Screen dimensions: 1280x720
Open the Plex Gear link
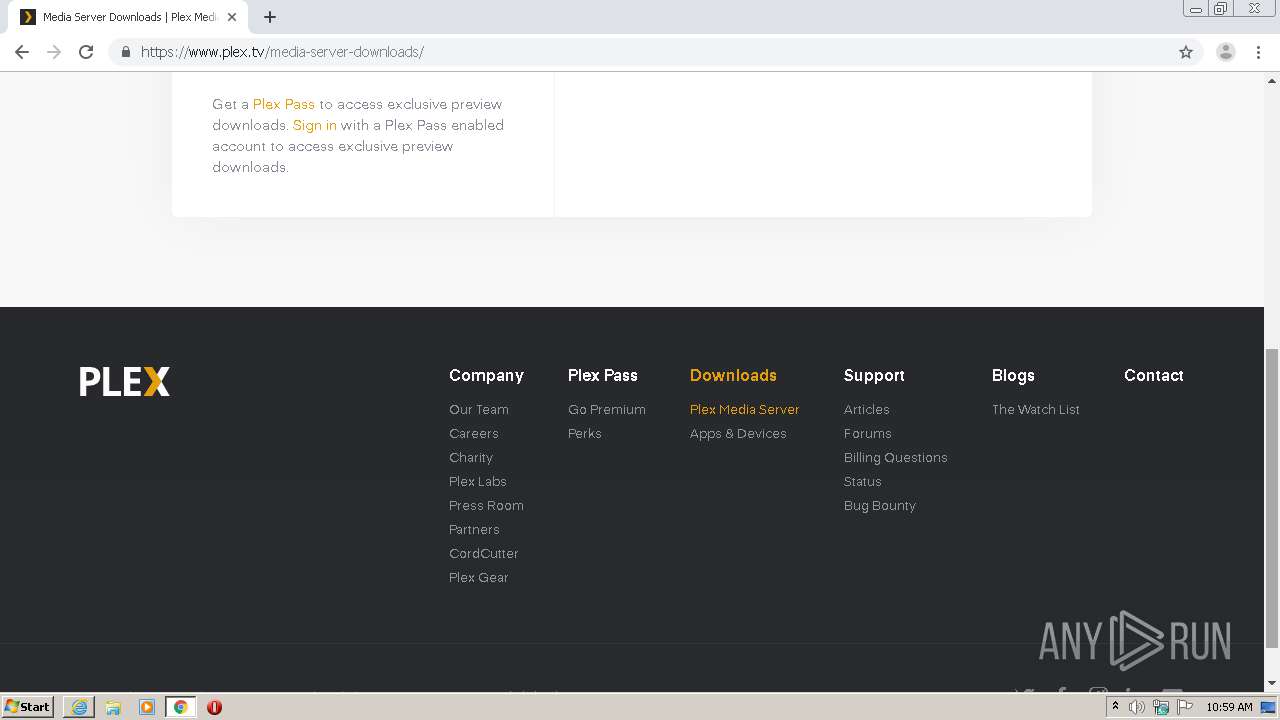click(479, 577)
